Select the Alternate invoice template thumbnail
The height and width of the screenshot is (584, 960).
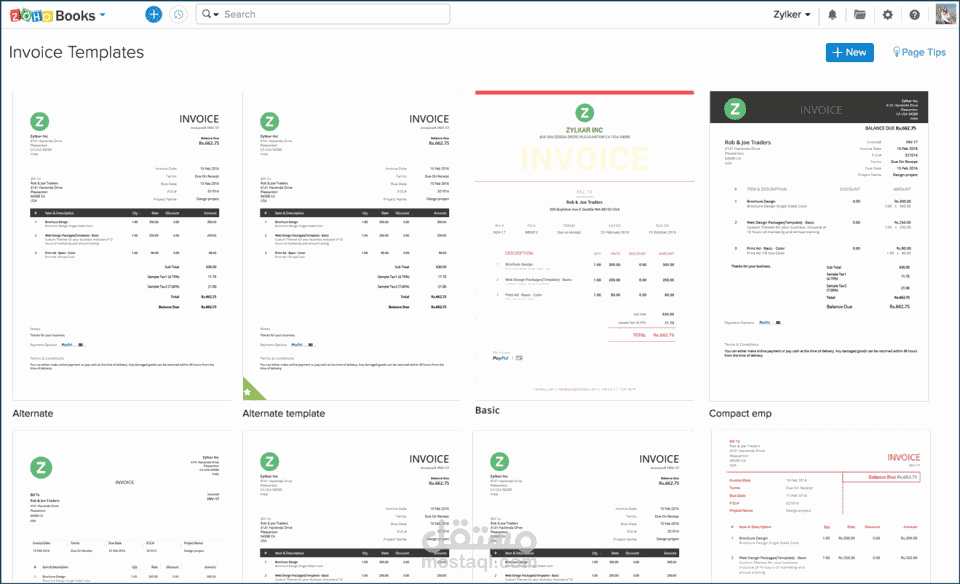pos(122,245)
